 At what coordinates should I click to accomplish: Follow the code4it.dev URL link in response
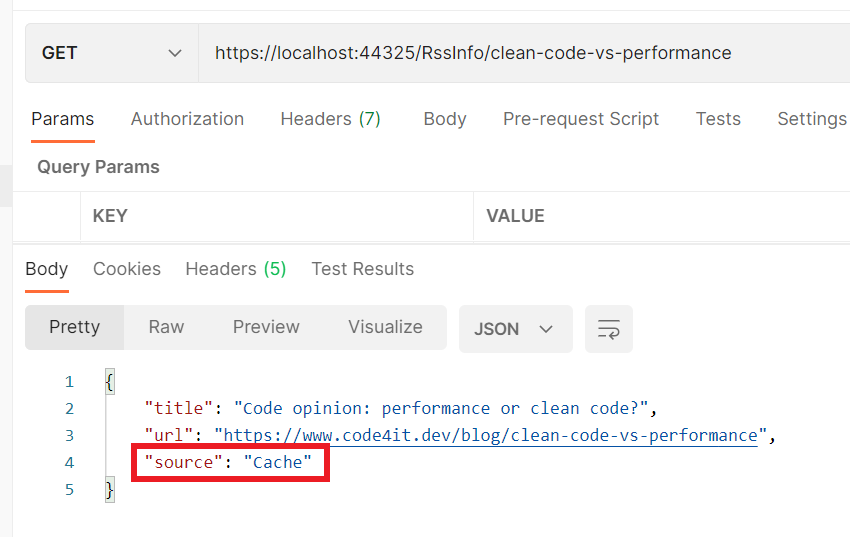click(x=490, y=436)
